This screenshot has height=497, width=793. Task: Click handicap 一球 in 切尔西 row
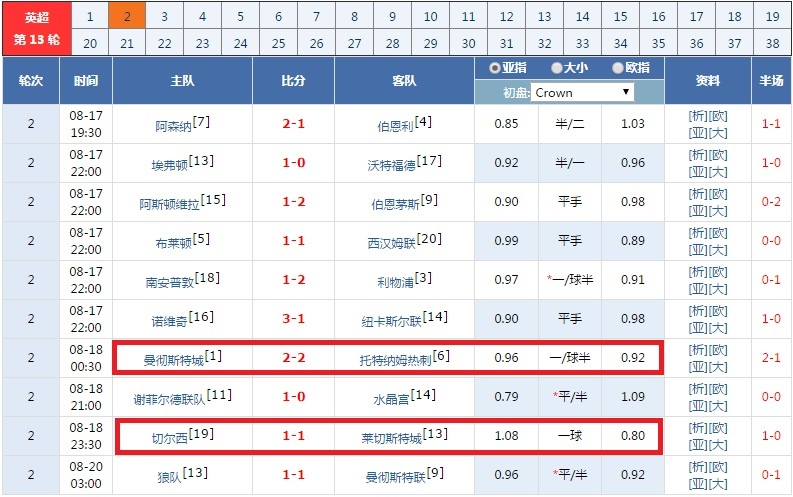569,435
